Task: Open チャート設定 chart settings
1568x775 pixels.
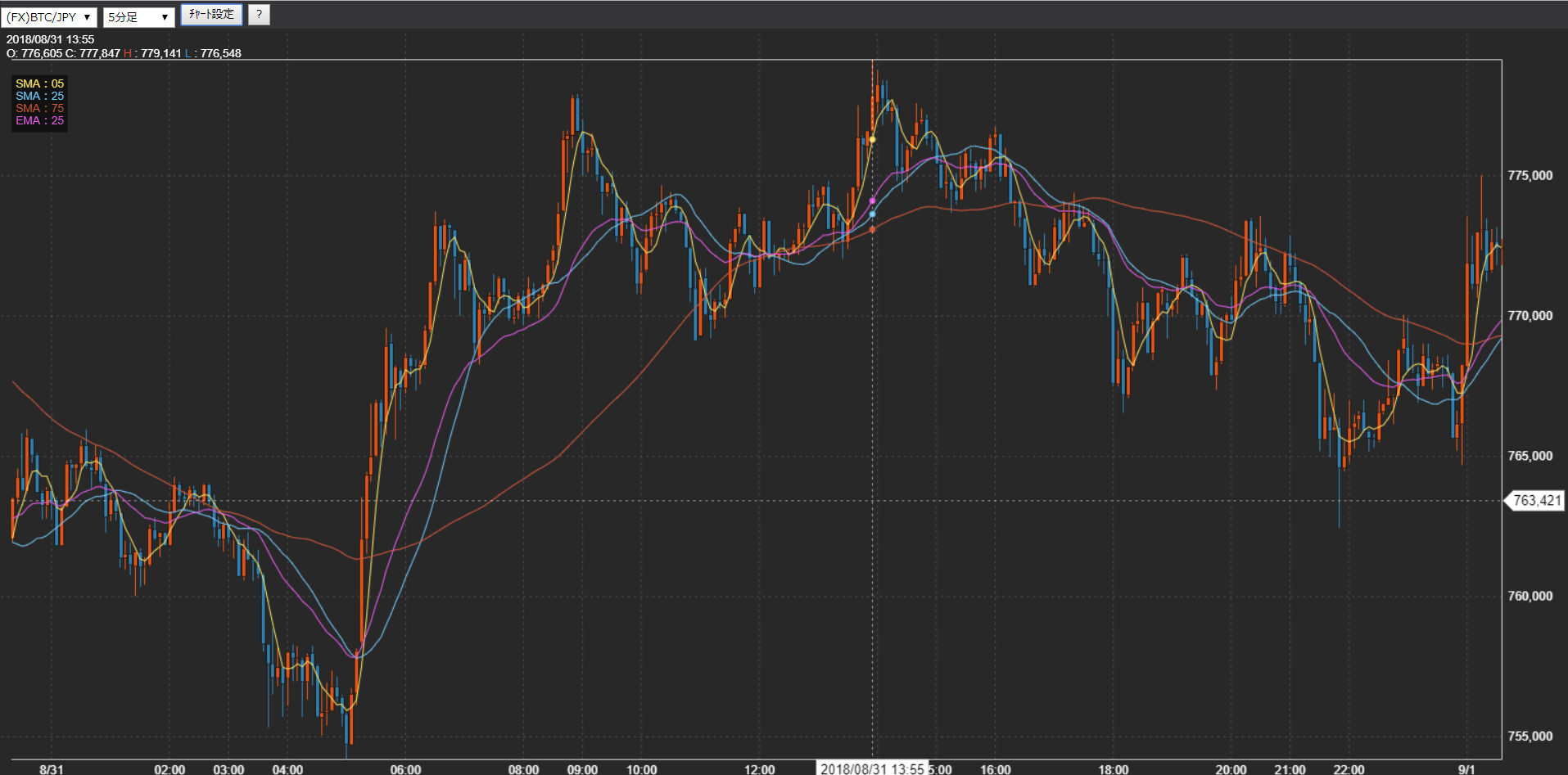Action: 211,15
